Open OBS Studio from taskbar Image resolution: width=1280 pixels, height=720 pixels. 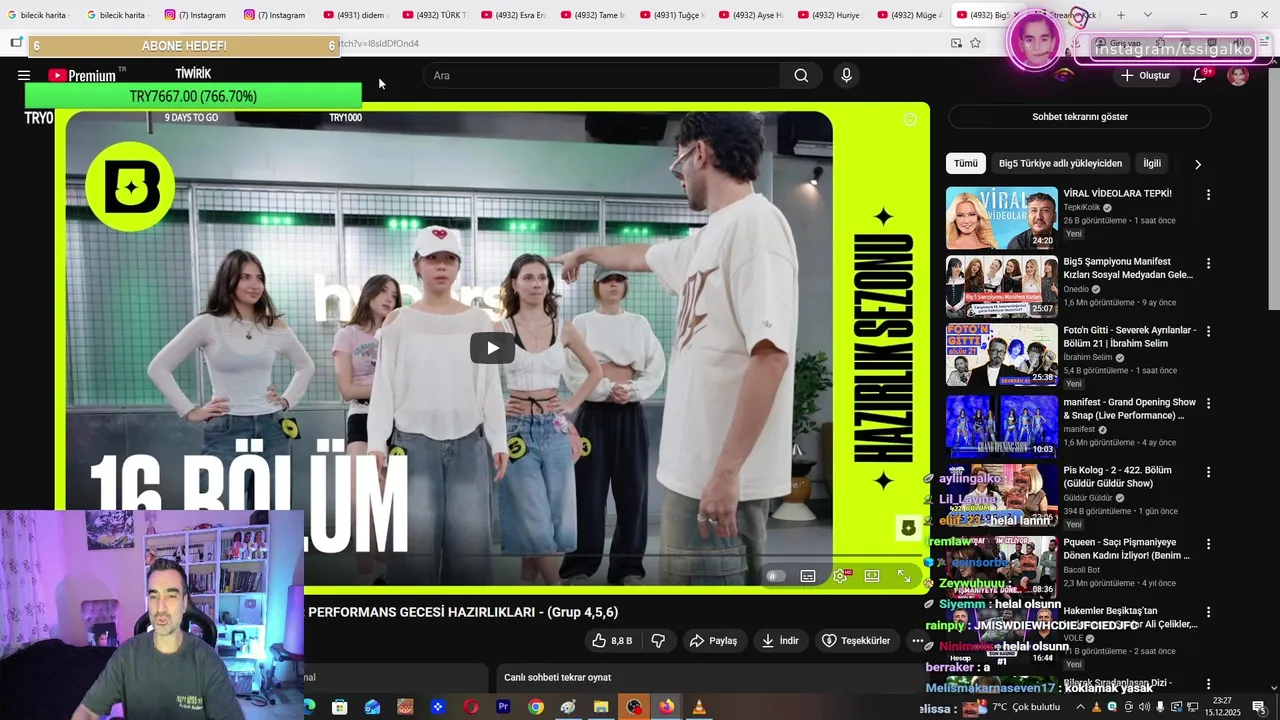(634, 707)
